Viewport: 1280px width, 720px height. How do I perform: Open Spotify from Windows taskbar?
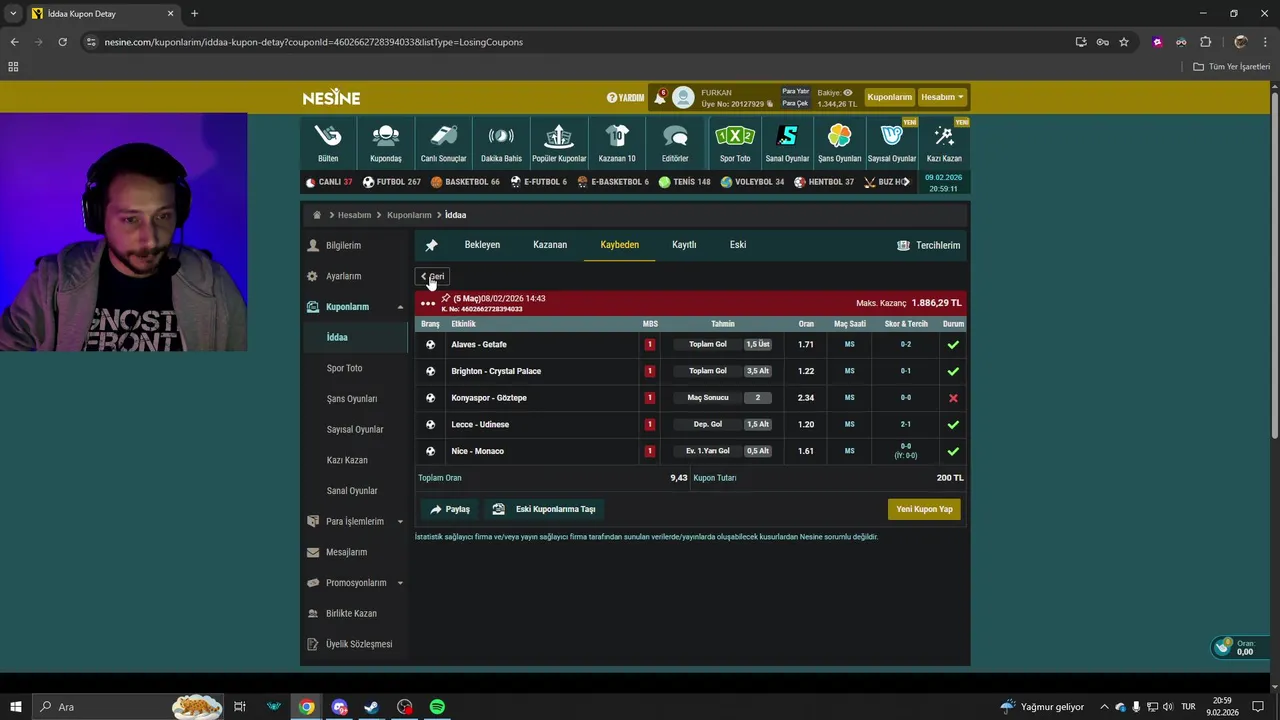click(437, 707)
